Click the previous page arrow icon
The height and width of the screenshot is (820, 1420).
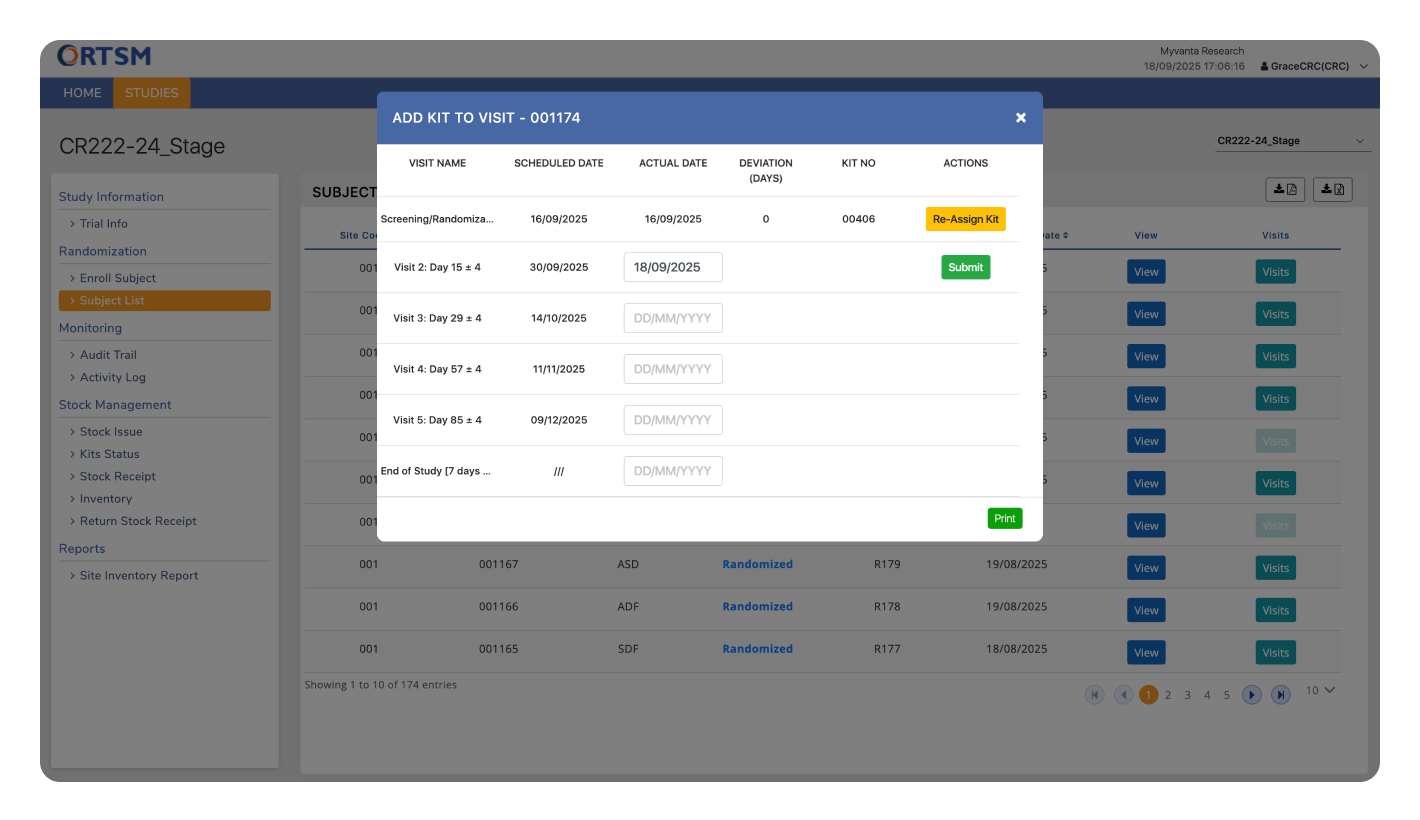click(x=1123, y=694)
